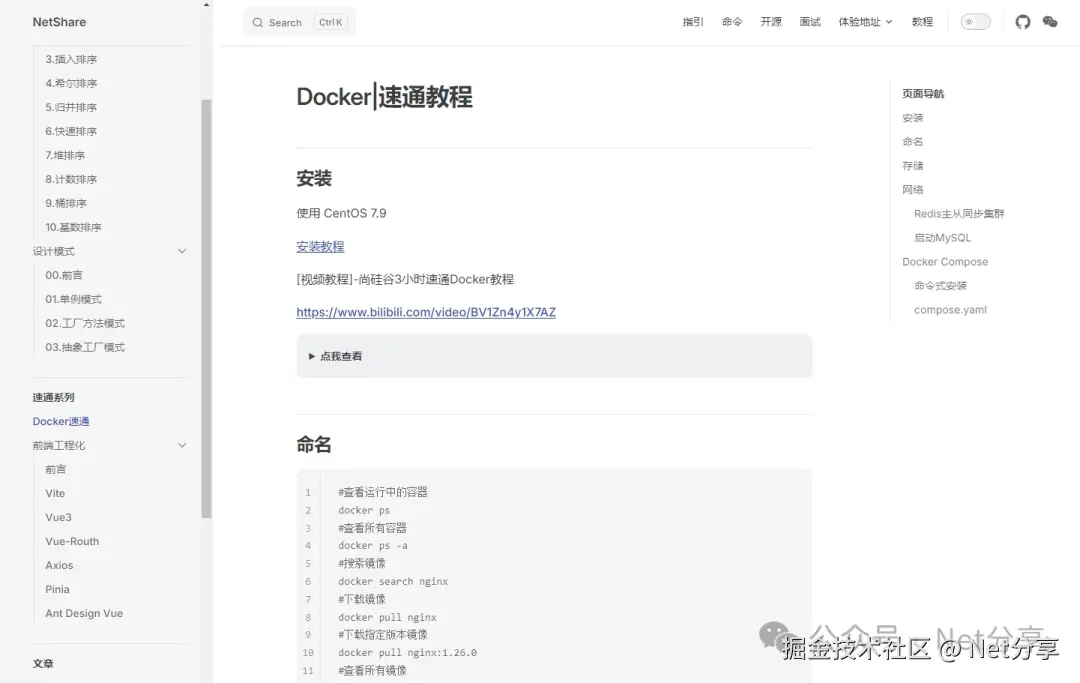This screenshot has height=683, width=1080.
Task: Open the GitHub icon link
Action: (x=1023, y=22)
